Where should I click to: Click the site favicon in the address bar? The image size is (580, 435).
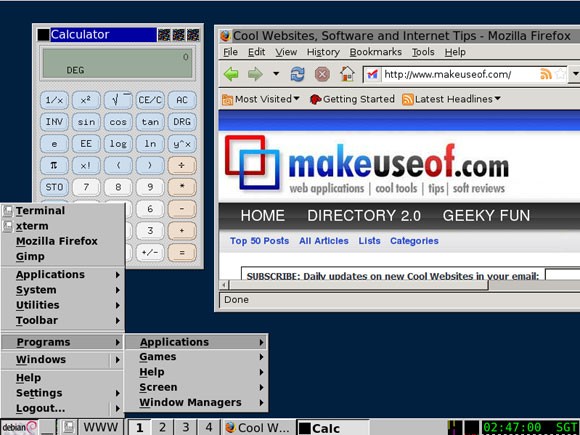tap(372, 74)
